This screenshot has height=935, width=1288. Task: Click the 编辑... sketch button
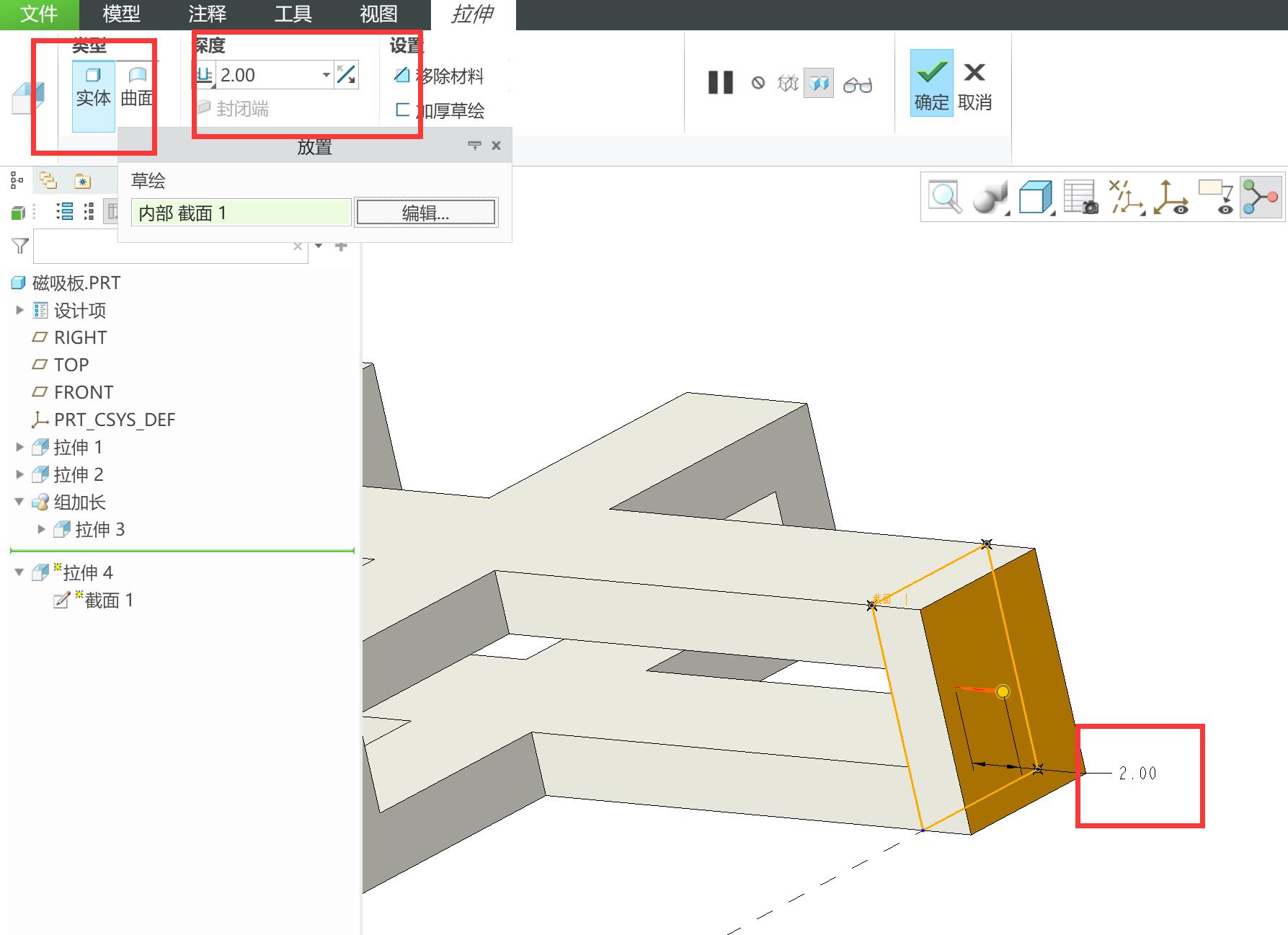tap(425, 213)
